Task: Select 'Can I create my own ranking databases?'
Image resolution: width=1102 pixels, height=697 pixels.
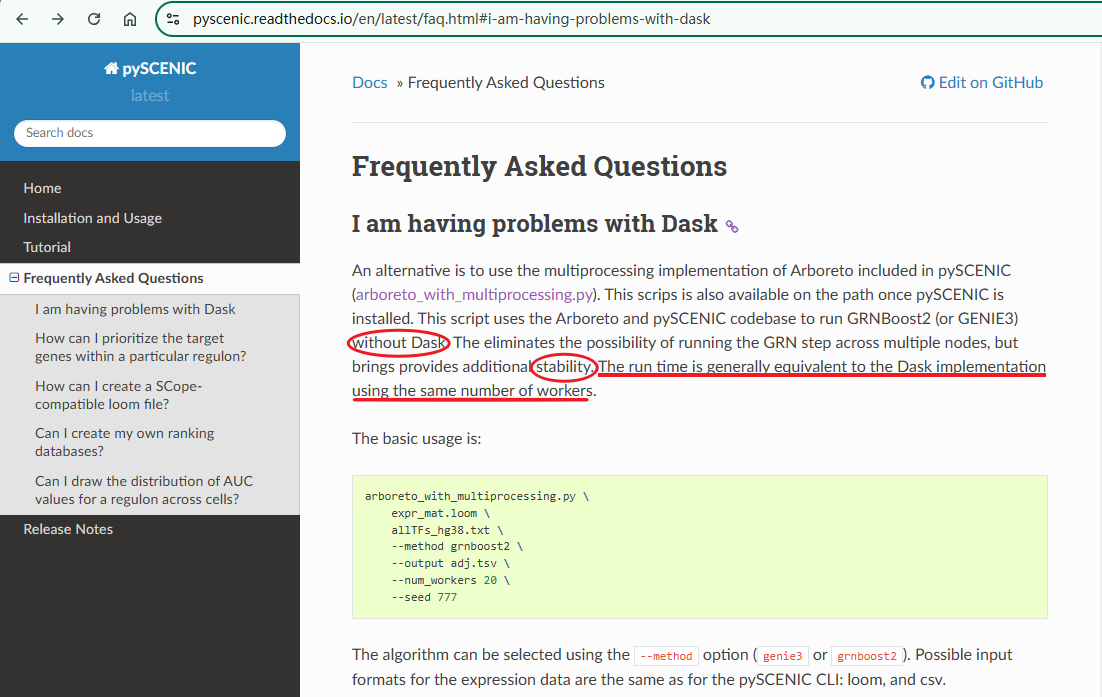Action: [124, 442]
